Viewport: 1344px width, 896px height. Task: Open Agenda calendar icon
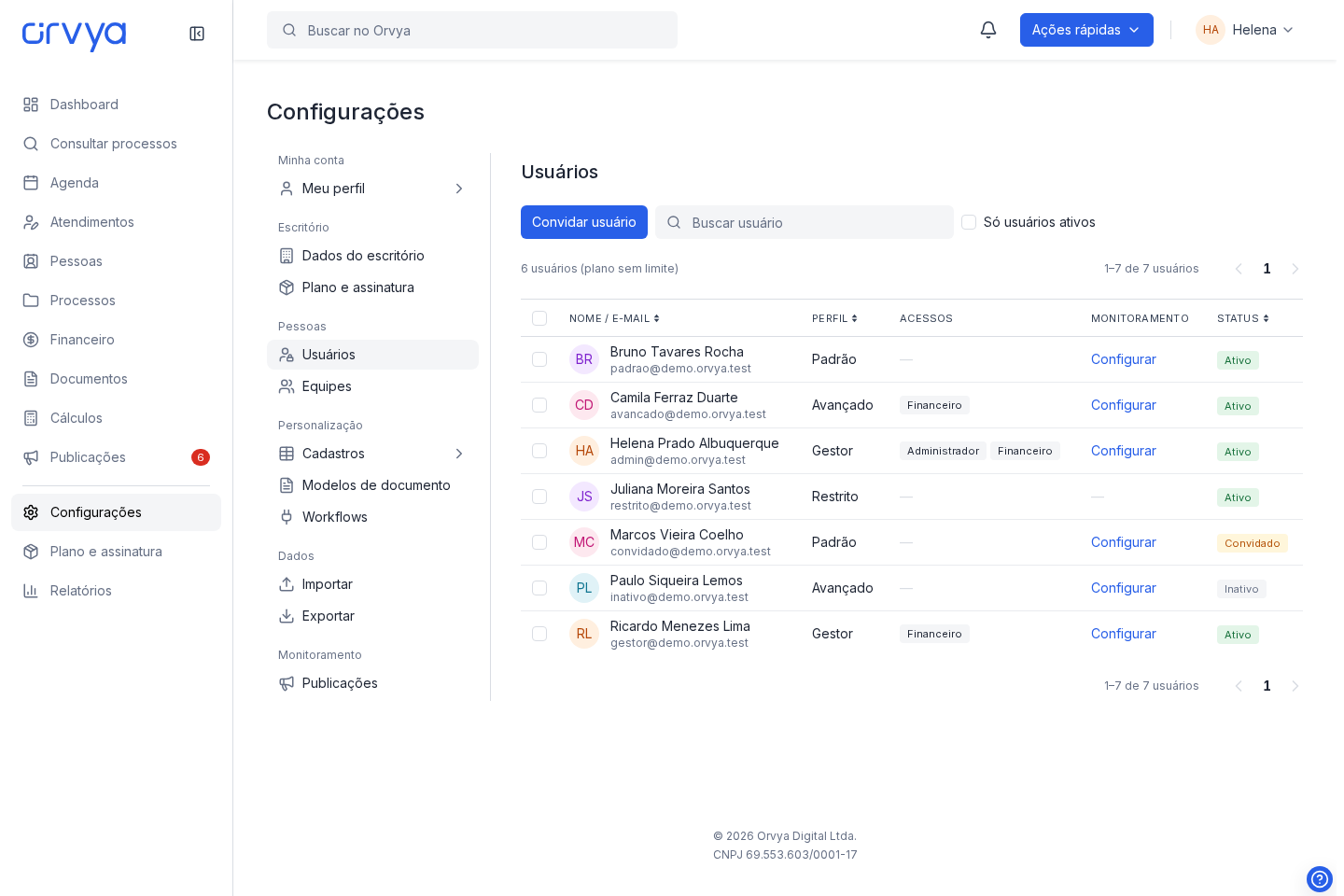pos(31,183)
